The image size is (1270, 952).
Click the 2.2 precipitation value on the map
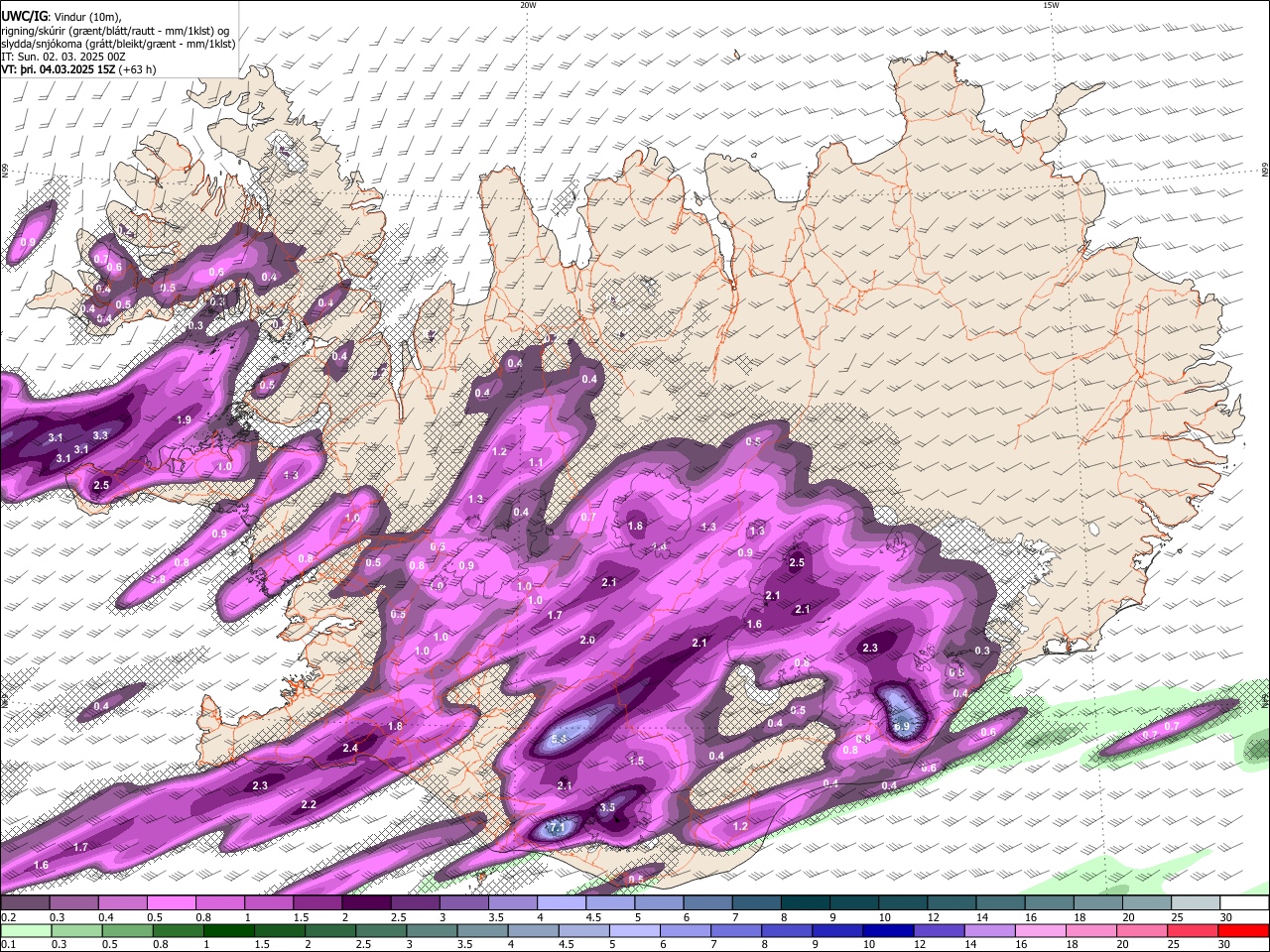(308, 804)
